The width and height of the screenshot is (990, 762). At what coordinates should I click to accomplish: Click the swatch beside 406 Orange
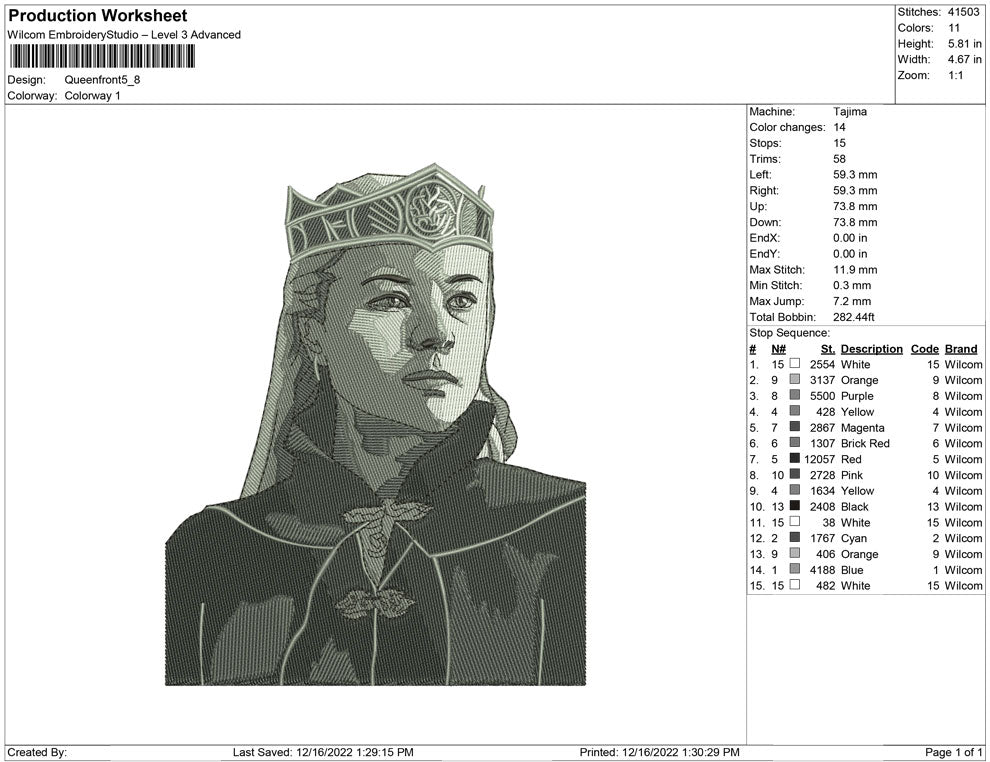point(795,553)
